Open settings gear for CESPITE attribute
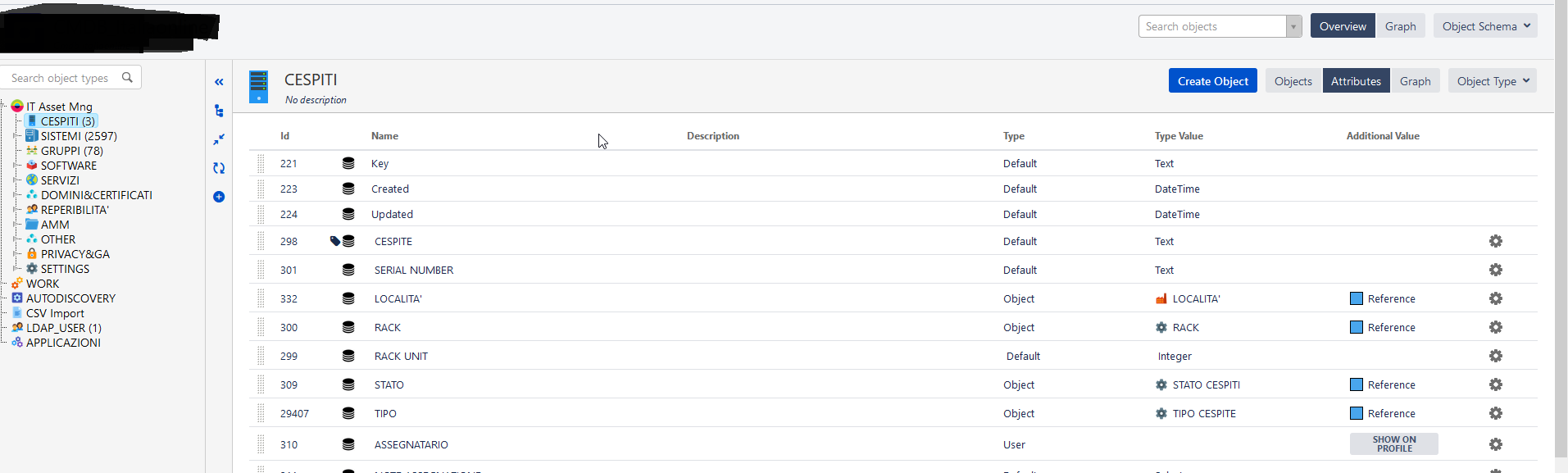Viewport: 1568px width, 473px height. pos(1496,241)
